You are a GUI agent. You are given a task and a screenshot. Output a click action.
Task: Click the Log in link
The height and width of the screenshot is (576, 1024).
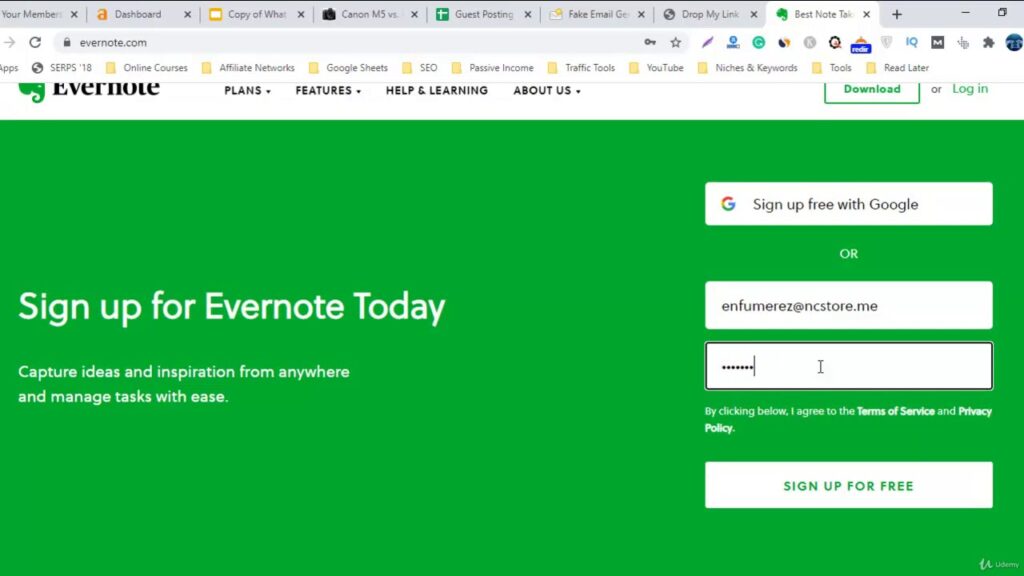tap(970, 89)
